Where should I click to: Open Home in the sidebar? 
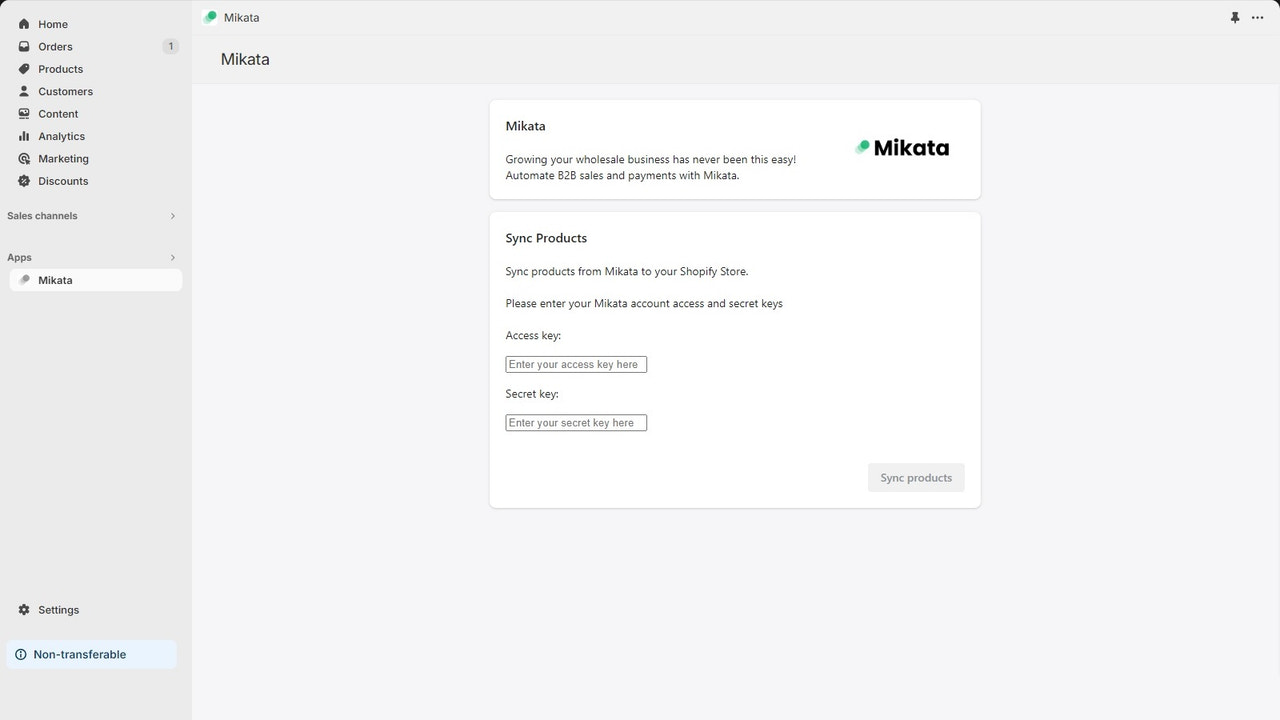(96, 24)
